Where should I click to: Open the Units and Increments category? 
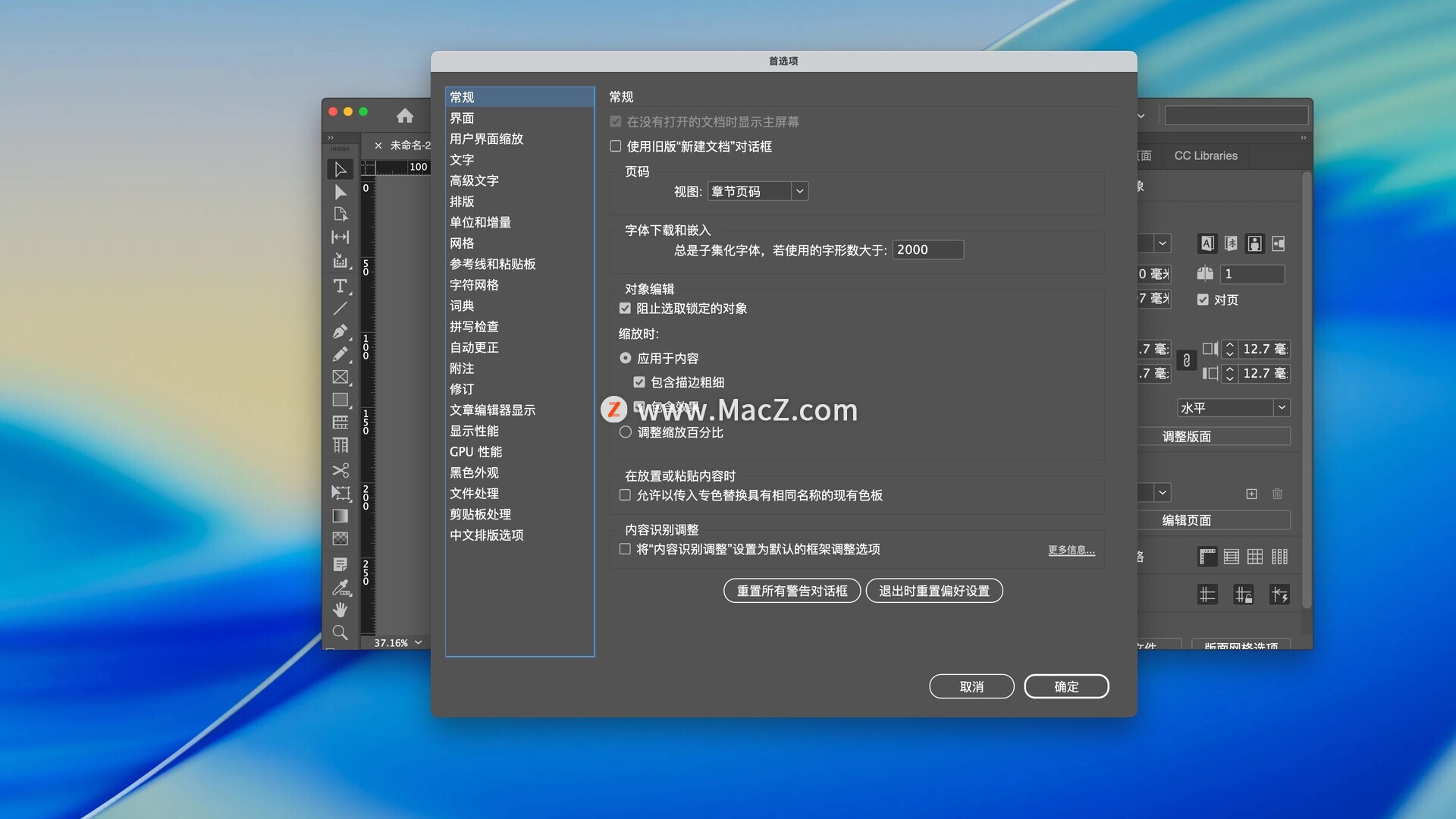[519, 222]
